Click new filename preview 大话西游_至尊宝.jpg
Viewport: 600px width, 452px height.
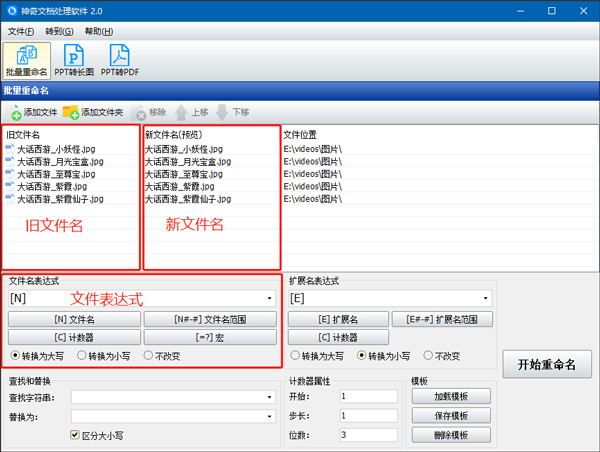click(x=184, y=174)
